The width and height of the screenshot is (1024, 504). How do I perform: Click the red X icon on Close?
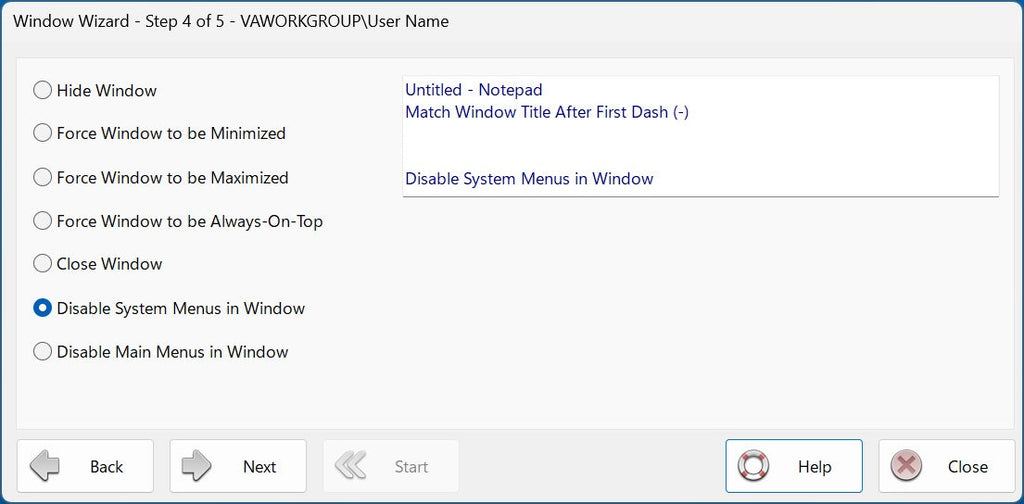[905, 466]
